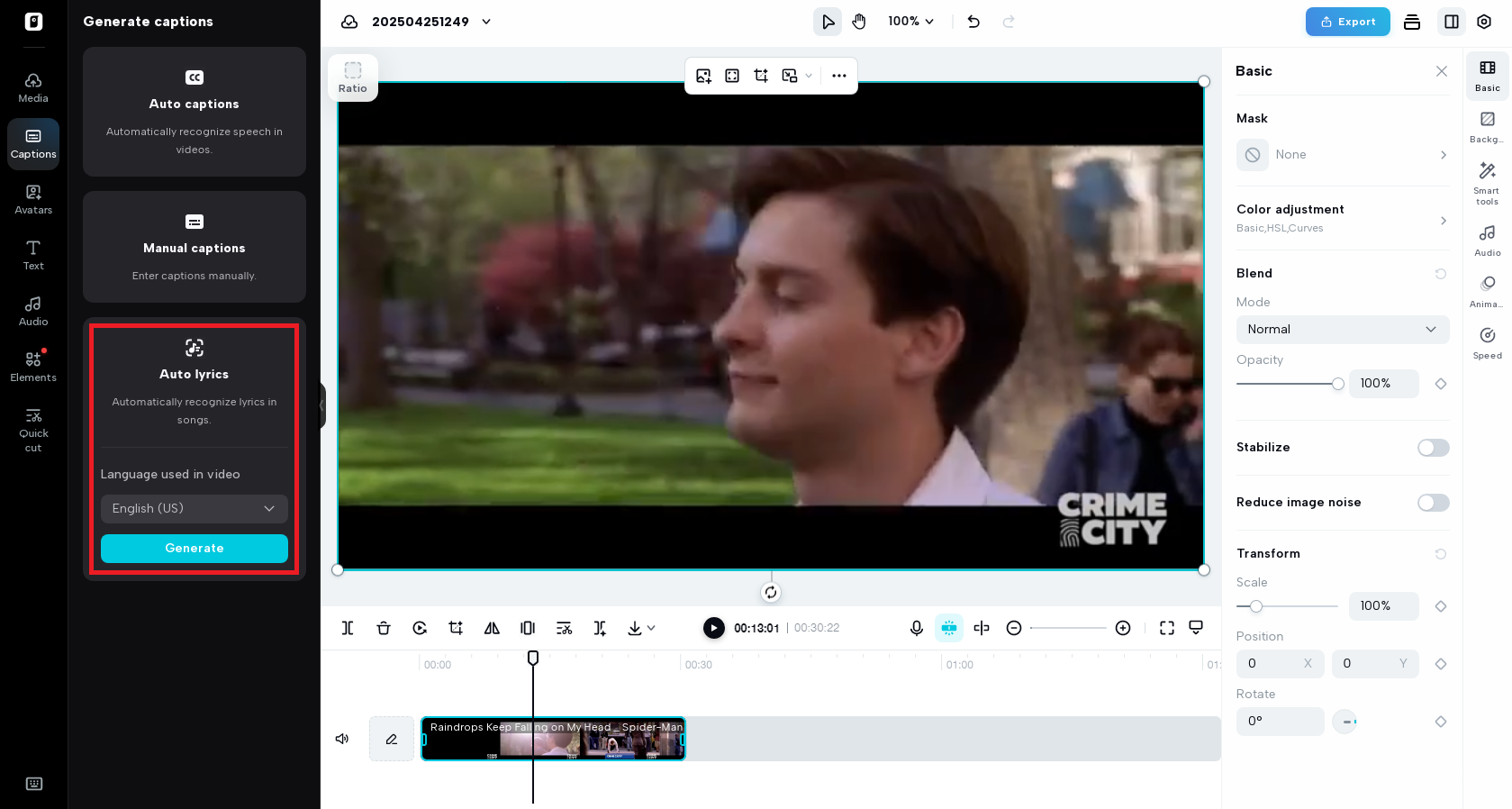Image resolution: width=1512 pixels, height=809 pixels.
Task: Click the add image icon on canvas toolbar
Action: click(x=704, y=76)
